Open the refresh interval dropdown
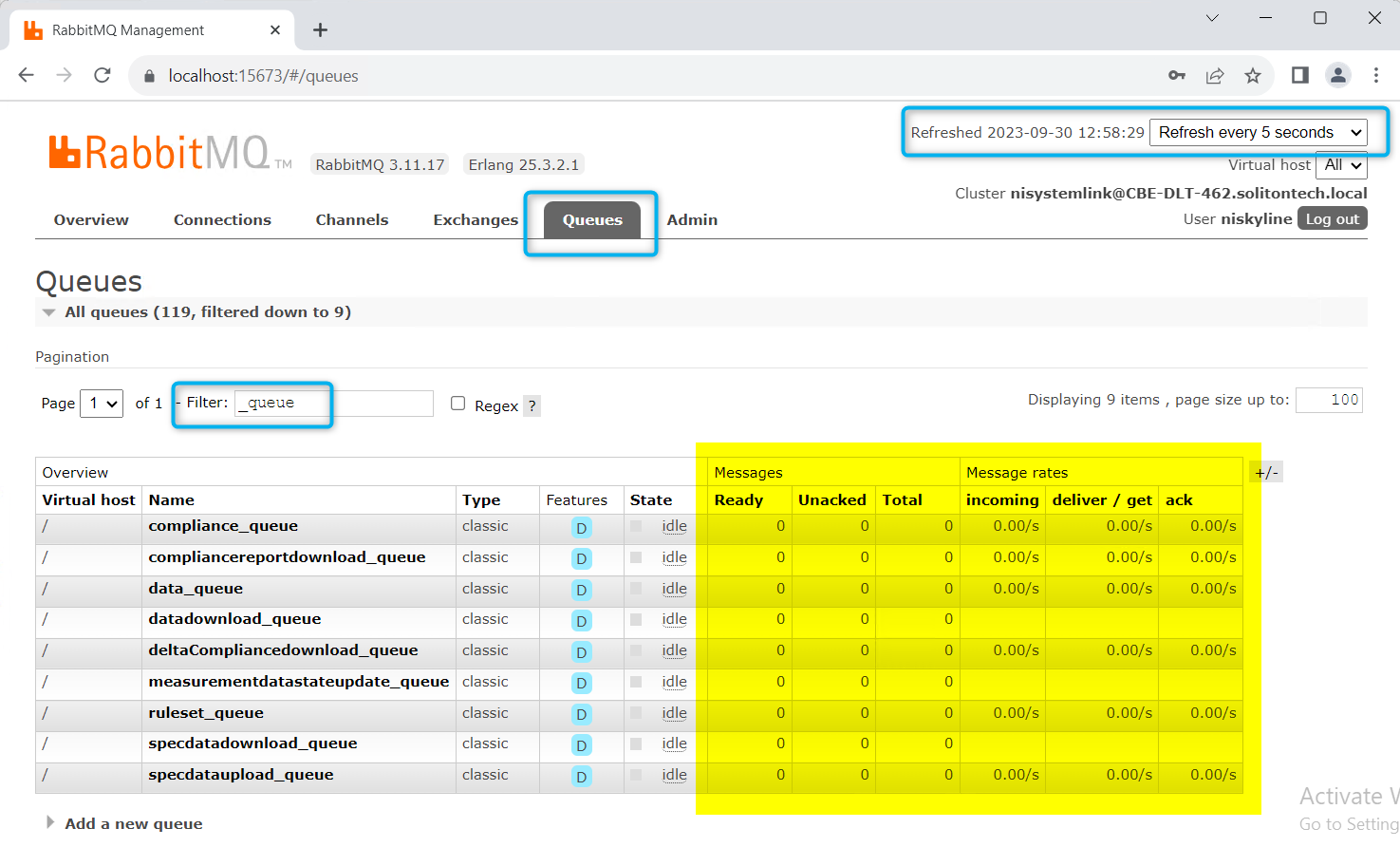This screenshot has width=1400, height=847. (x=1259, y=132)
